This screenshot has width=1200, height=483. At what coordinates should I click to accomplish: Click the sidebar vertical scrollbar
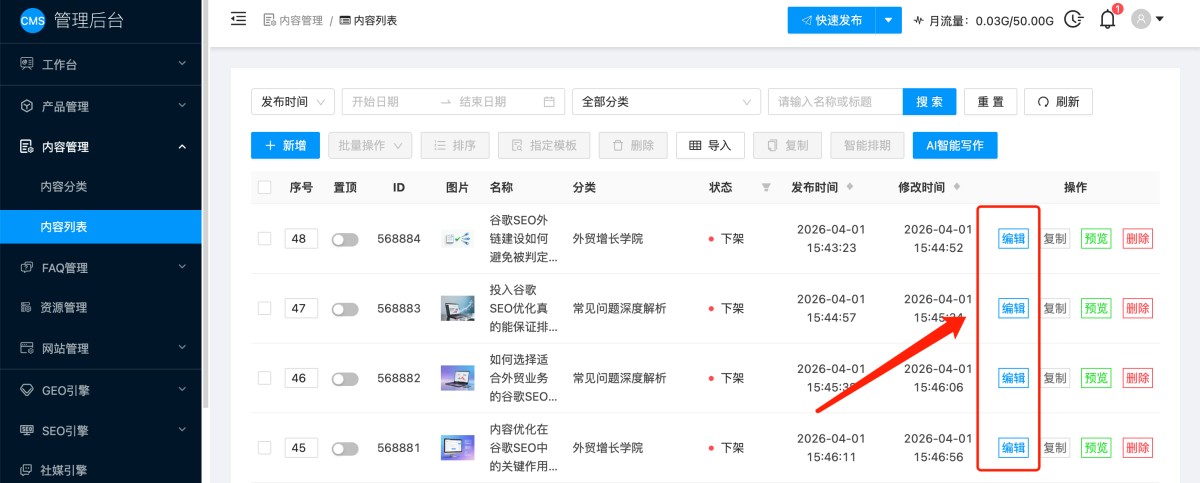point(205,205)
